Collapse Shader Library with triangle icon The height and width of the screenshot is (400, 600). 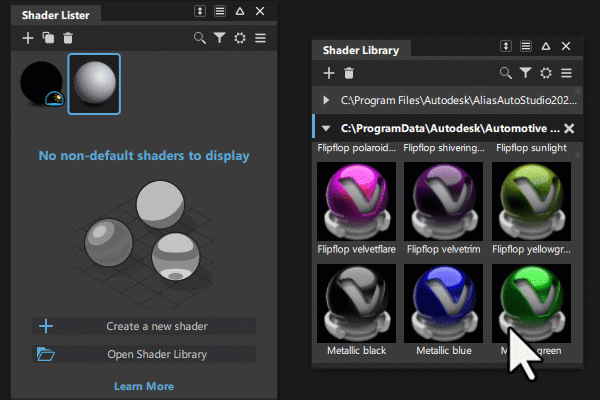pos(546,46)
